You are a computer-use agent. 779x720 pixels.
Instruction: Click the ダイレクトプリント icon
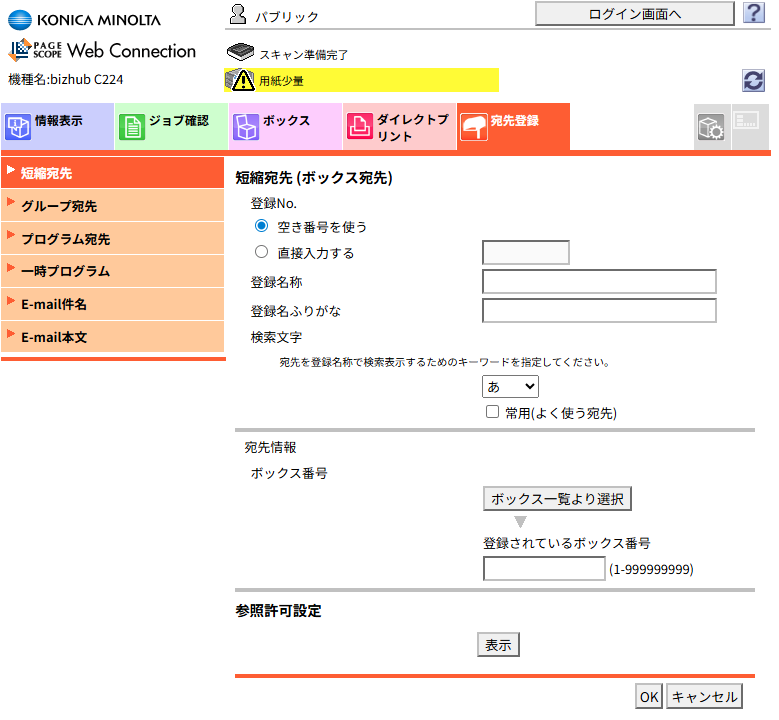click(360, 126)
